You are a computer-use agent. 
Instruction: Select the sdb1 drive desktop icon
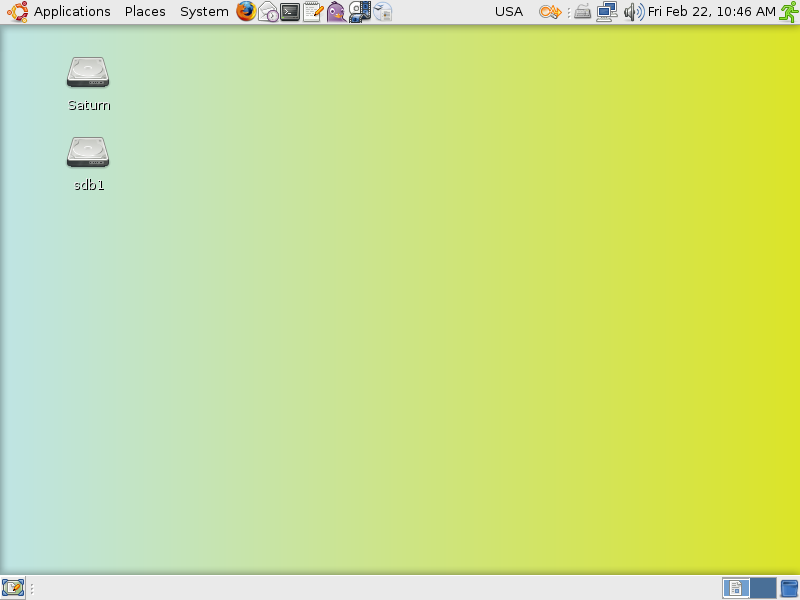pyautogui.click(x=88, y=152)
